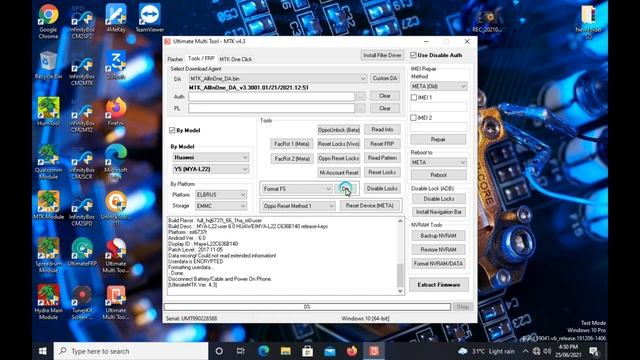640x360 pixels.
Task: Open File Explorer from the taskbar
Action: 286,351
